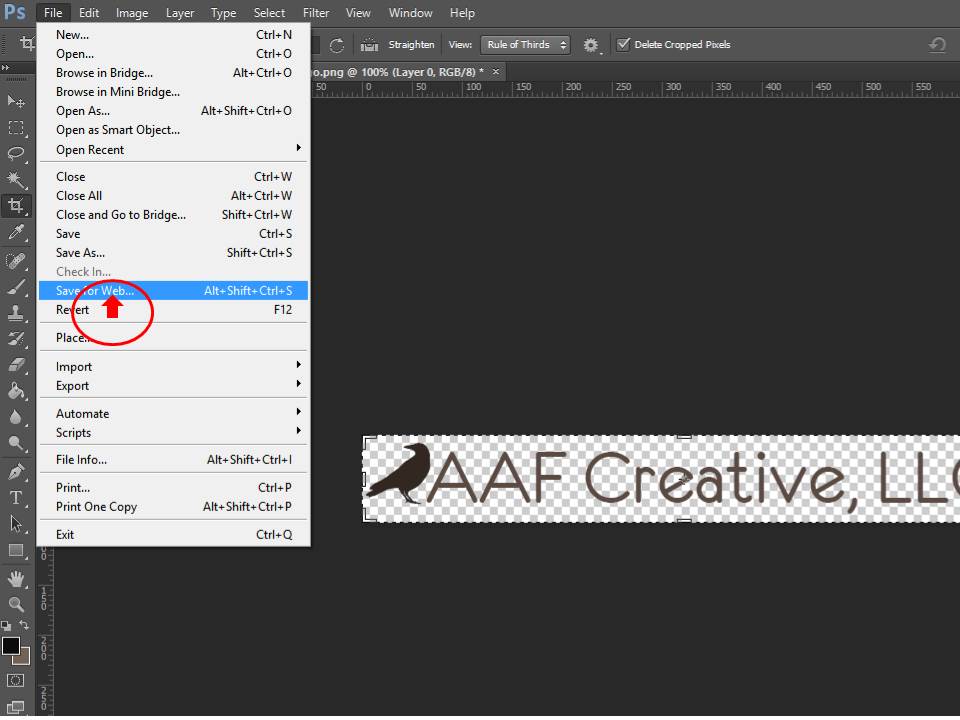Choose Open as Smart Object item

coord(173,130)
